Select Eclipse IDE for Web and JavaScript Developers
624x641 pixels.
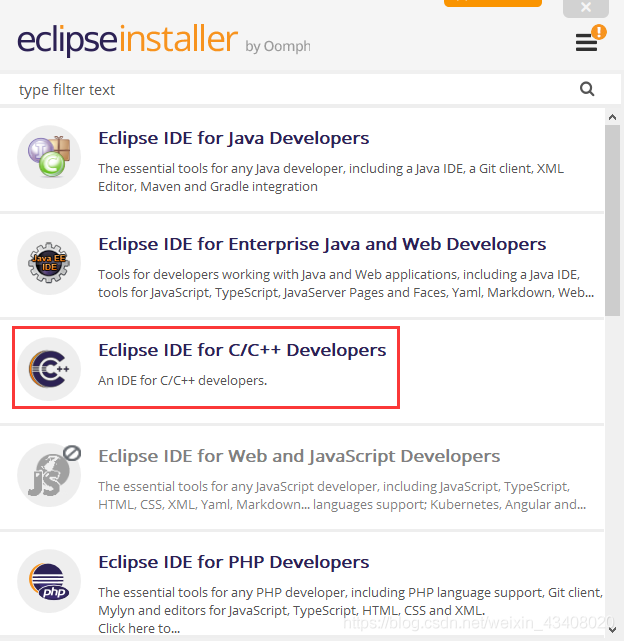coord(299,456)
